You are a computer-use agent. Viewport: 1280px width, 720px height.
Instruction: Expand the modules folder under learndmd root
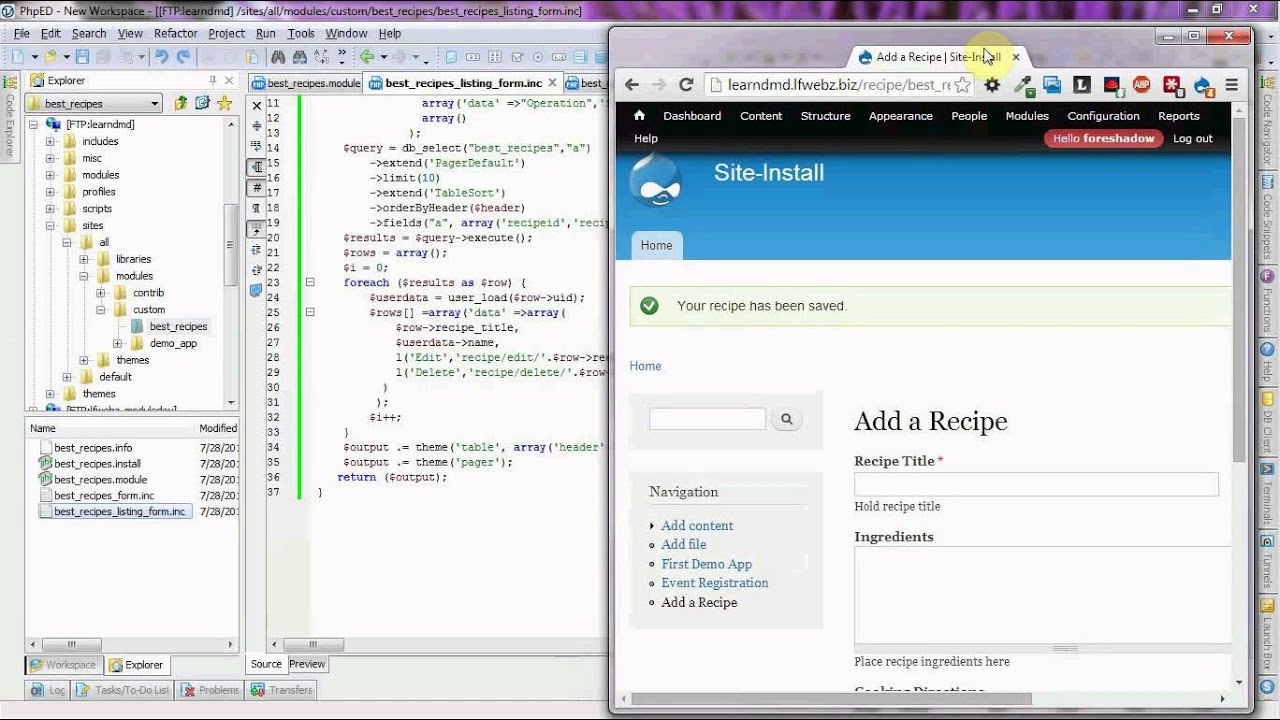[x=50, y=175]
